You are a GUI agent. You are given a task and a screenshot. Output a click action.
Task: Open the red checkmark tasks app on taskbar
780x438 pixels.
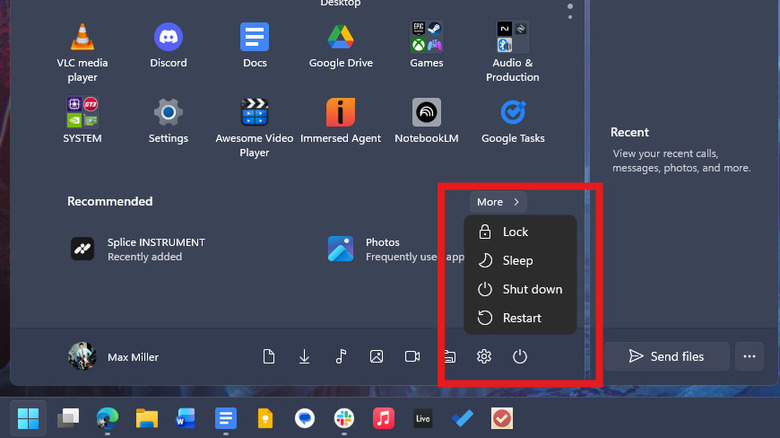point(502,418)
